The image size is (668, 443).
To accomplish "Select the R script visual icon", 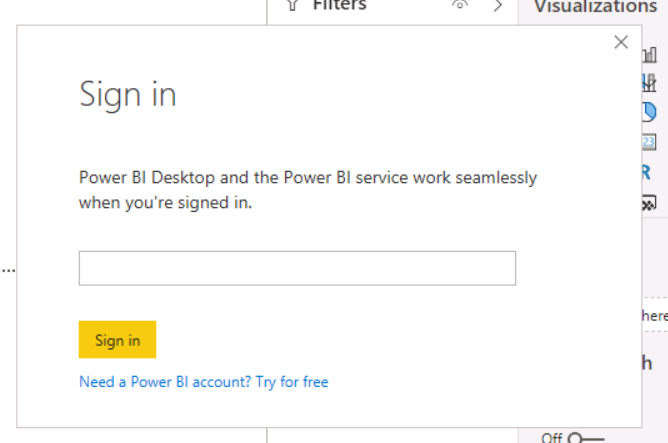I will (646, 173).
